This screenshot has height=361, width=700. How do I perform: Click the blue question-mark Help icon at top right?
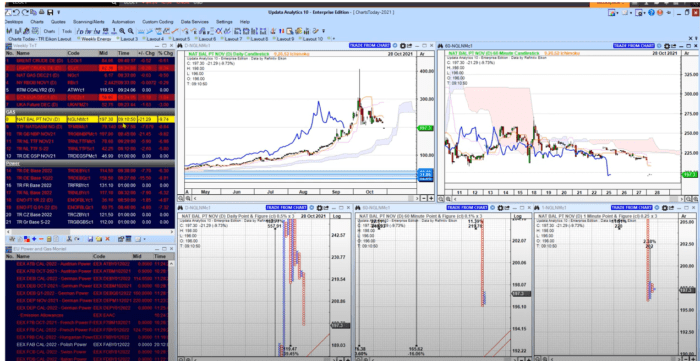651,12
